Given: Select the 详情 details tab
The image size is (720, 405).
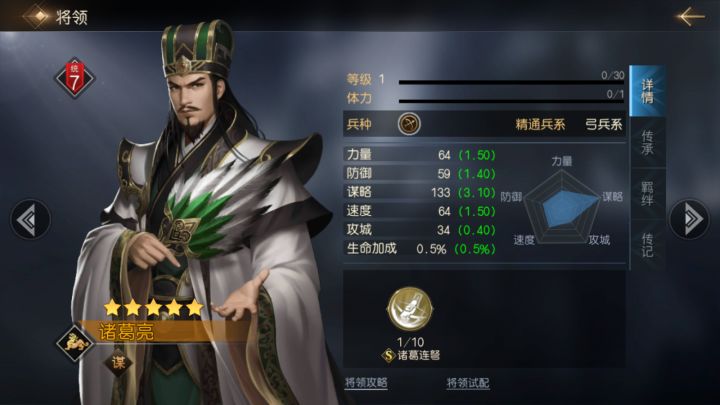Looking at the screenshot, I should tap(647, 91).
